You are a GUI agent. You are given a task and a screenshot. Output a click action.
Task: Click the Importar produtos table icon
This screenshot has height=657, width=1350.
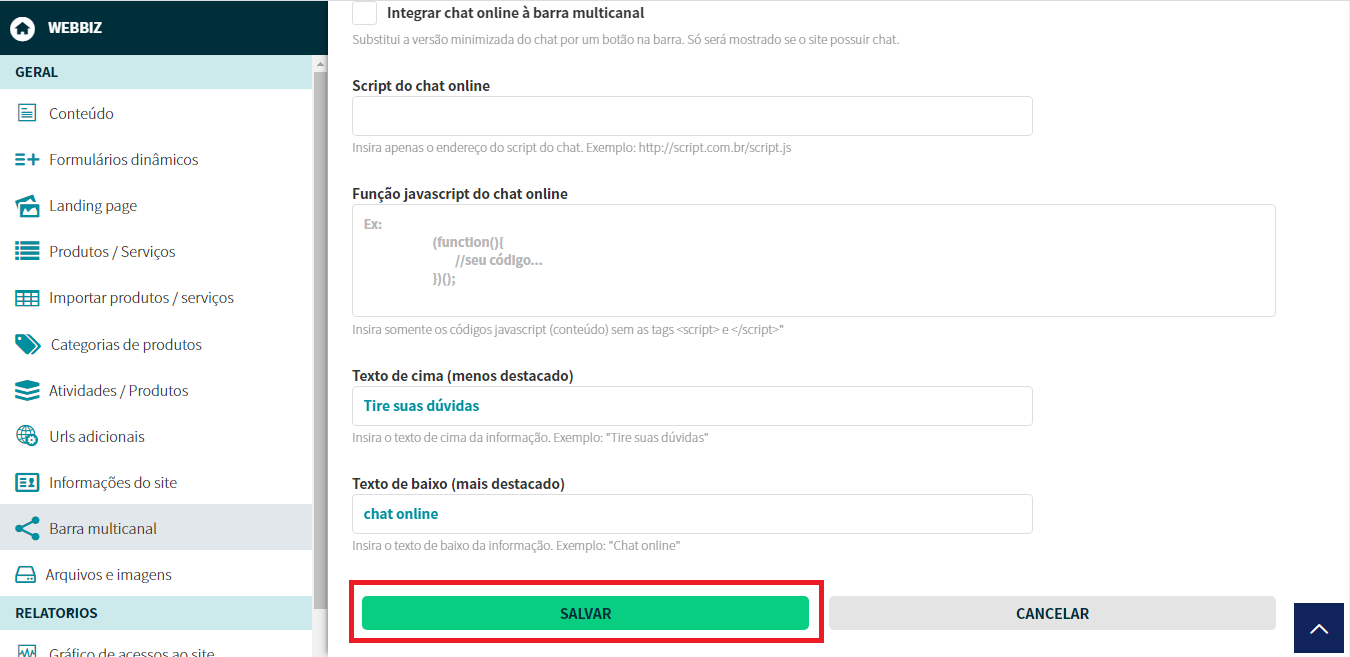coord(27,298)
